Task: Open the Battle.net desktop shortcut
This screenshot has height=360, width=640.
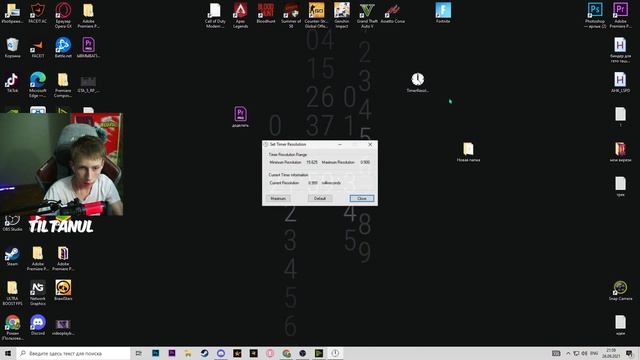Action: pyautogui.click(x=63, y=48)
